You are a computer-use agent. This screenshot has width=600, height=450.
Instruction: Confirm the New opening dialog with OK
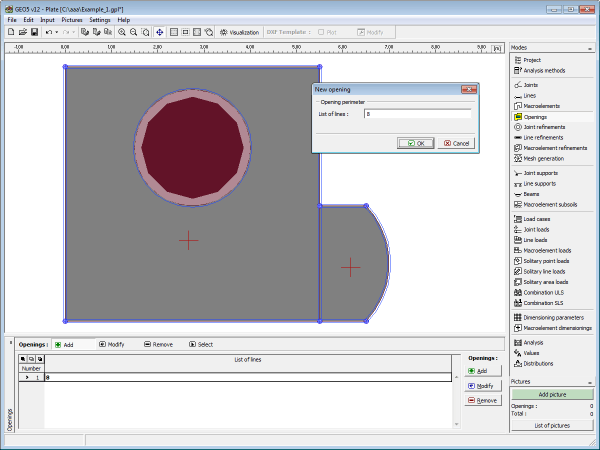(x=415, y=143)
